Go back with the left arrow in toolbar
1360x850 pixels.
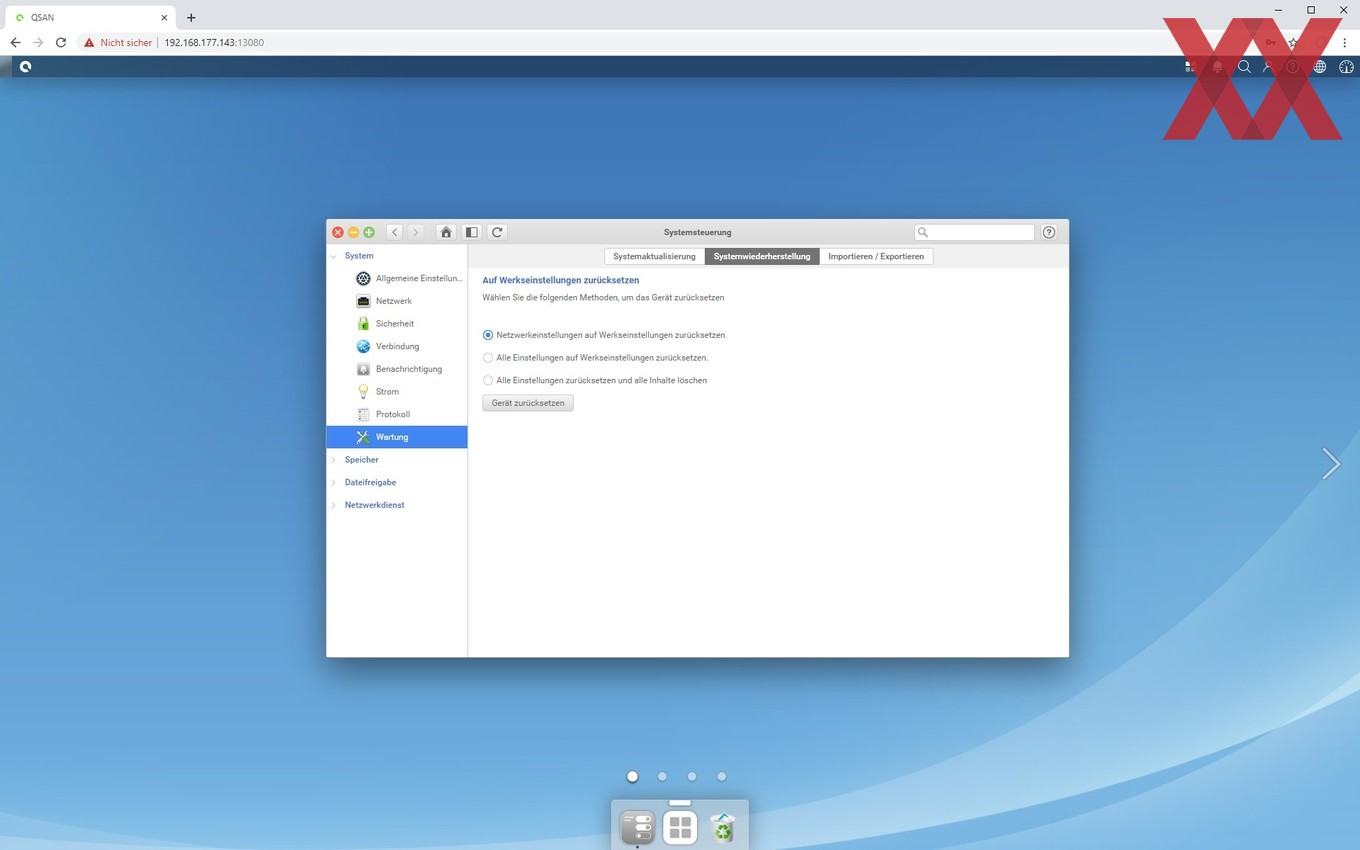395,232
